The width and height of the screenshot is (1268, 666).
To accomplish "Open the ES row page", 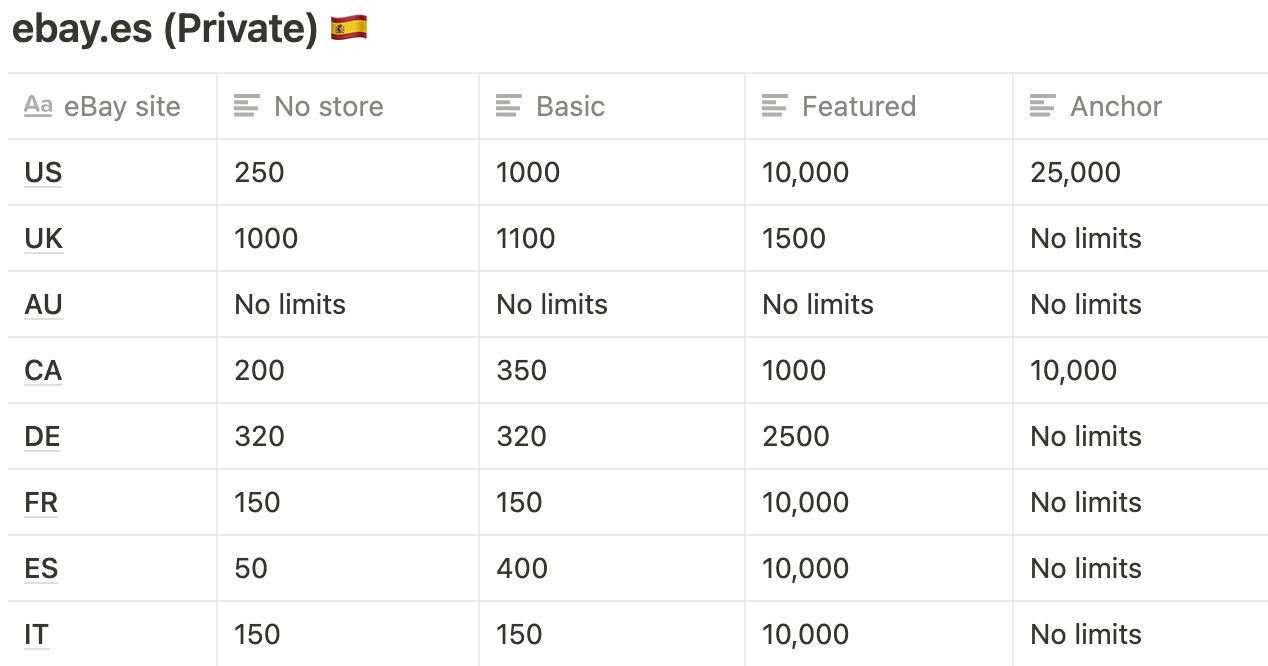I will (41, 569).
